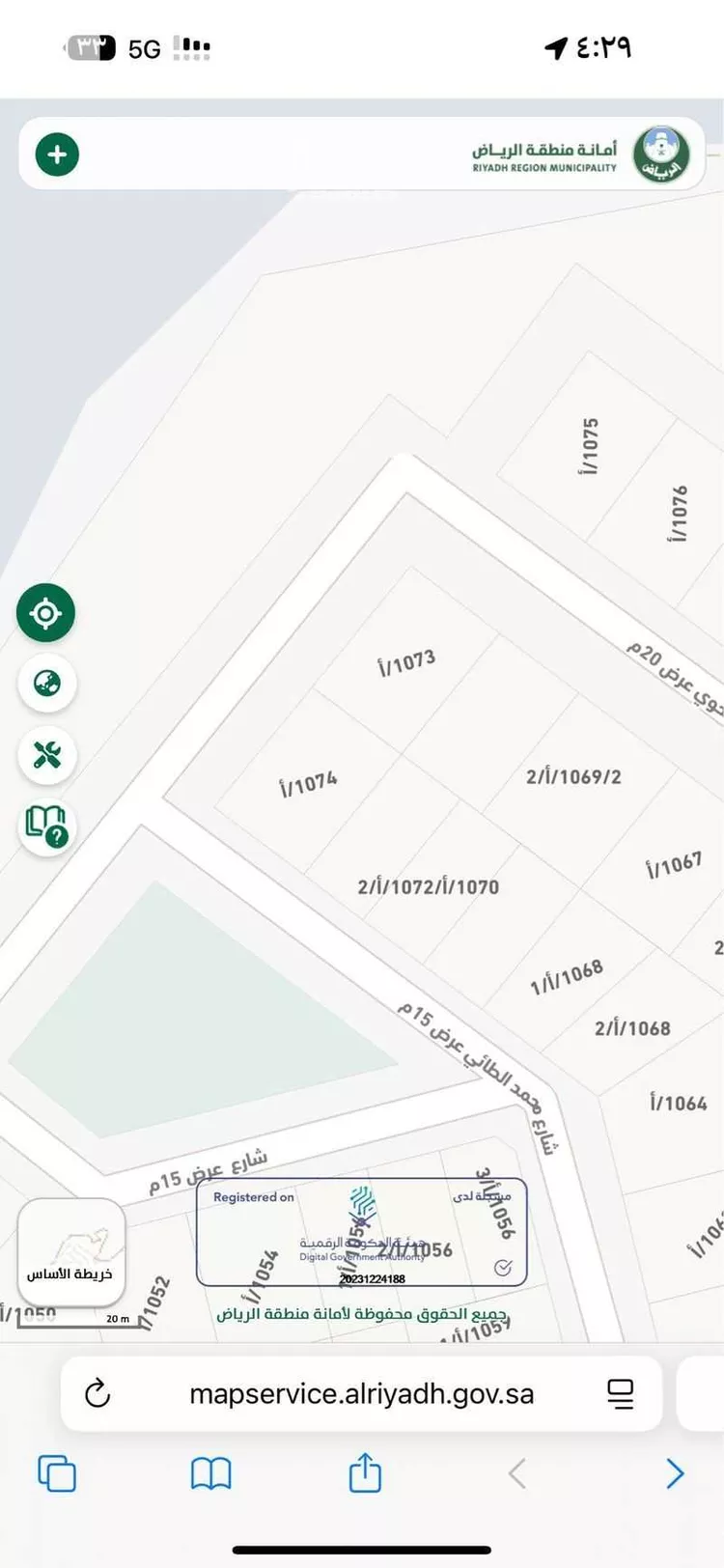Image resolution: width=724 pixels, height=1568 pixels.
Task: Select parcel 1073/أ on the map
Action: (406, 662)
